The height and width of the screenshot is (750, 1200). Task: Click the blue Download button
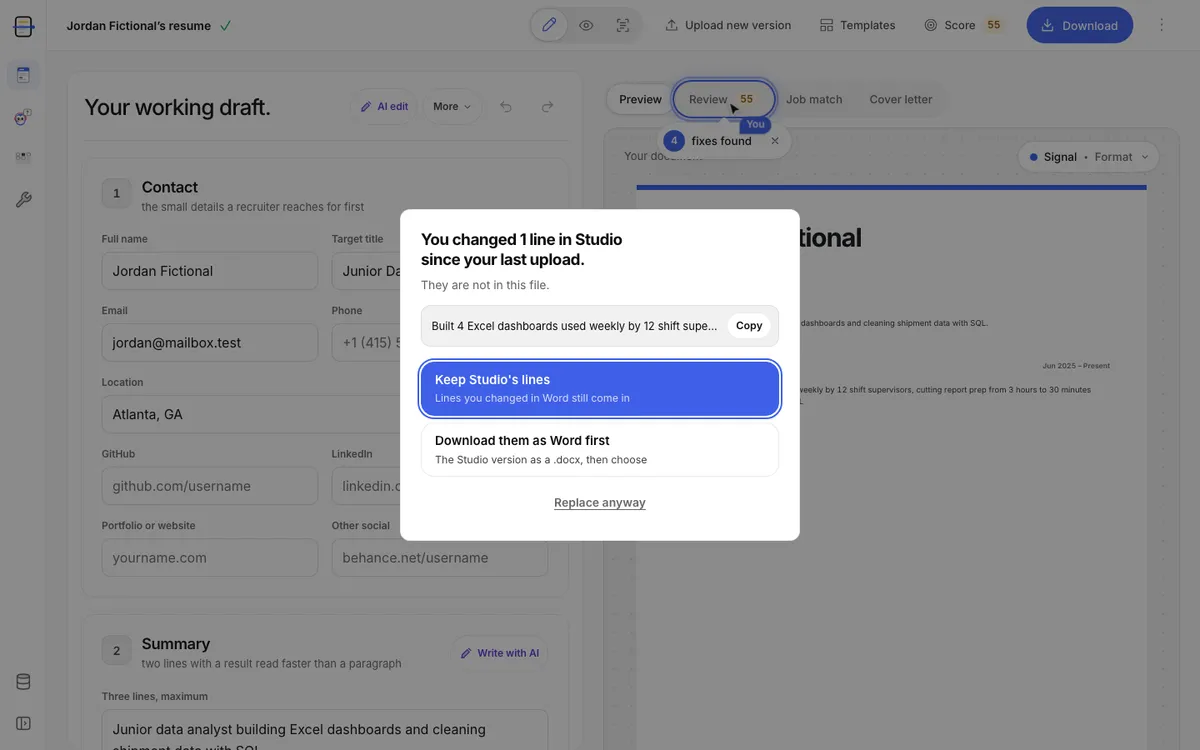(1080, 25)
